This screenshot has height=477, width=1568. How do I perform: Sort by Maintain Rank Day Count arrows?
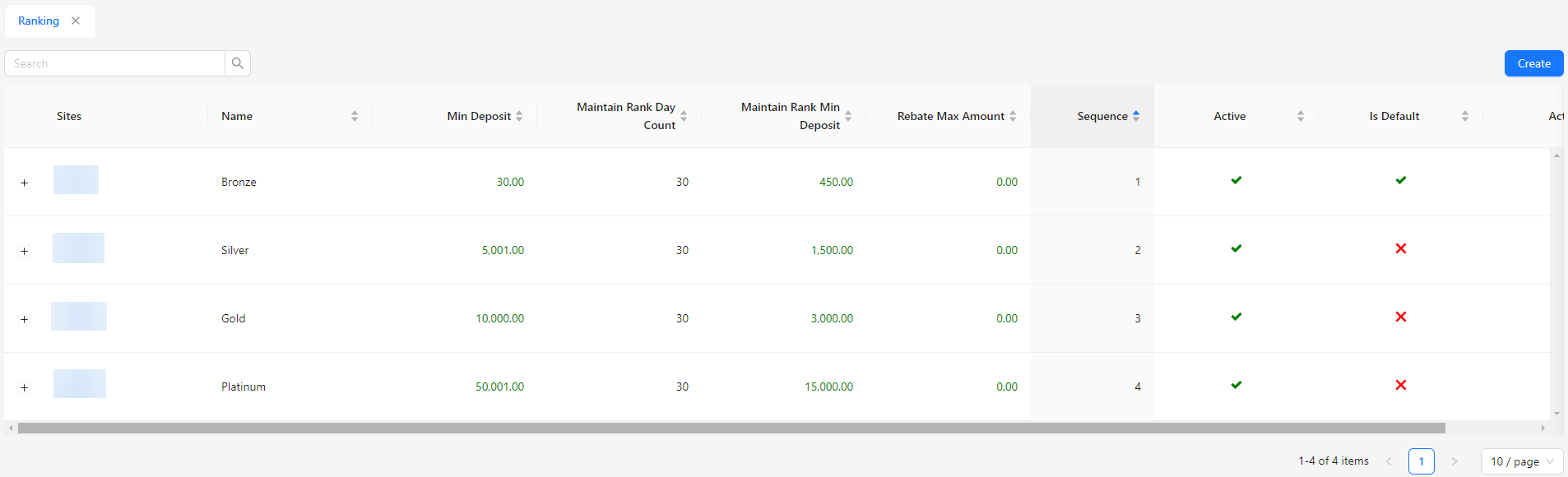pyautogui.click(x=684, y=116)
